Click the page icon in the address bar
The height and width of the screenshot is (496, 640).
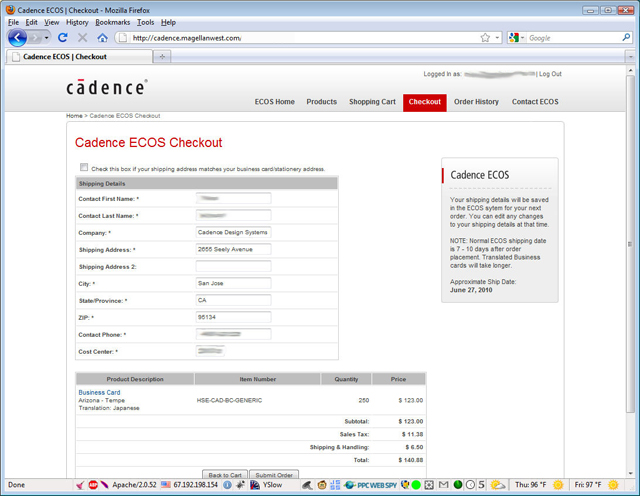123,38
